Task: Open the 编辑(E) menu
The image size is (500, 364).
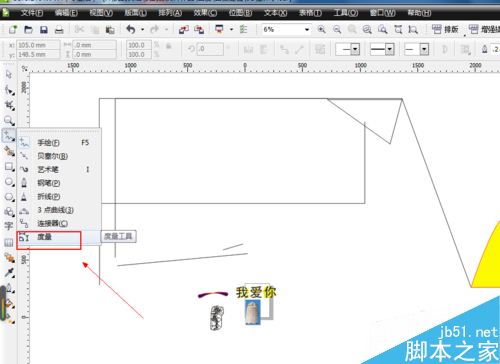Action: (x=66, y=13)
